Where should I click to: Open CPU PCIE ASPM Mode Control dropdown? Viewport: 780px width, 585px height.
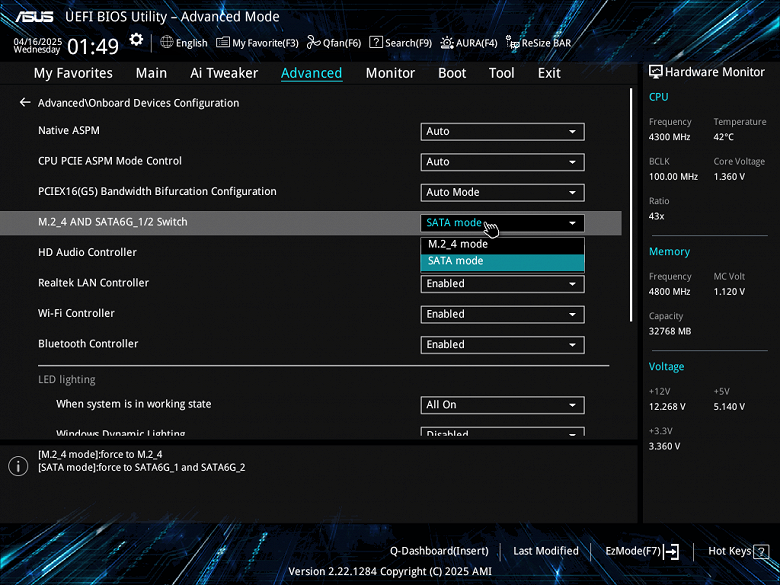click(x=502, y=162)
